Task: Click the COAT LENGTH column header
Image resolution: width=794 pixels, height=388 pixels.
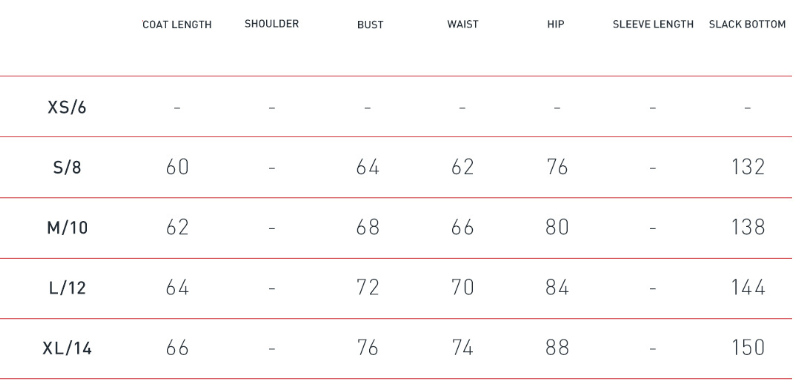Action: click(x=177, y=25)
